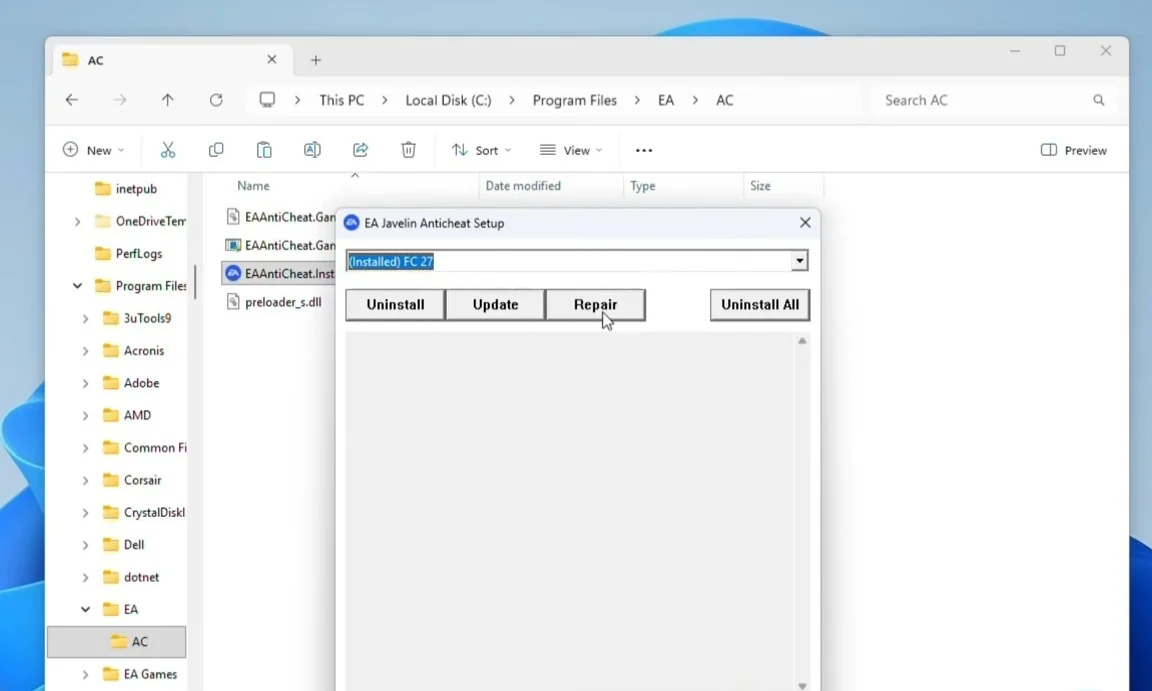1152x691 pixels.
Task: Open the installed game dropdown arrow
Action: 799,261
